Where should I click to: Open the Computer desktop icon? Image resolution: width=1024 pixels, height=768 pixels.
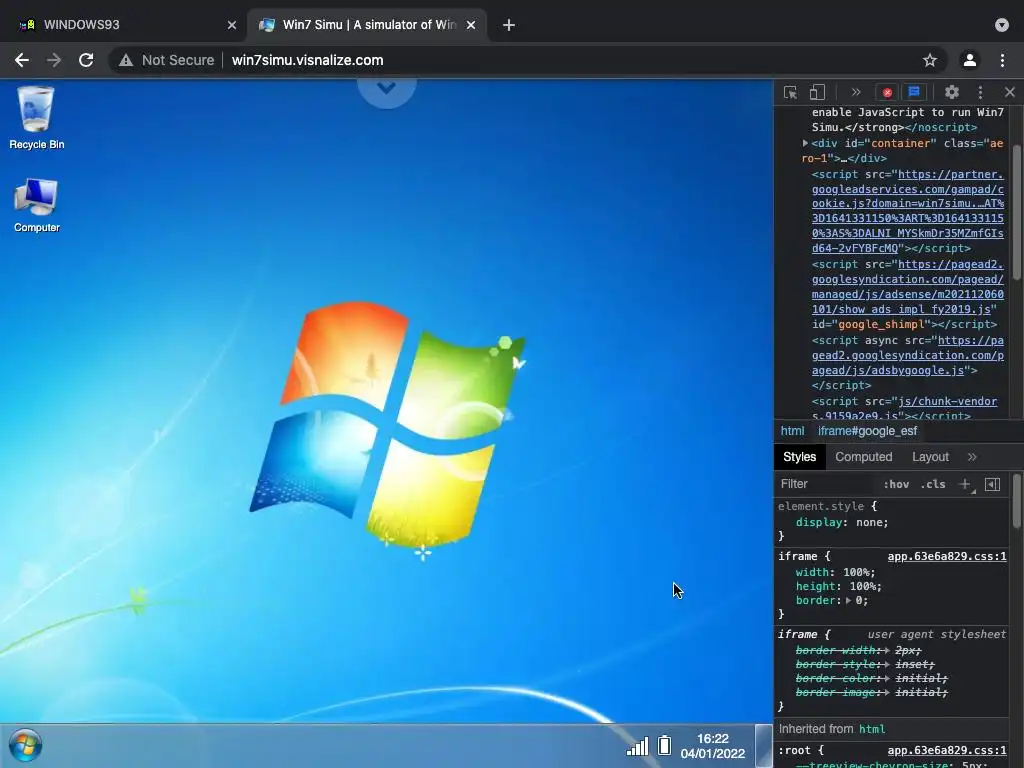point(37,205)
